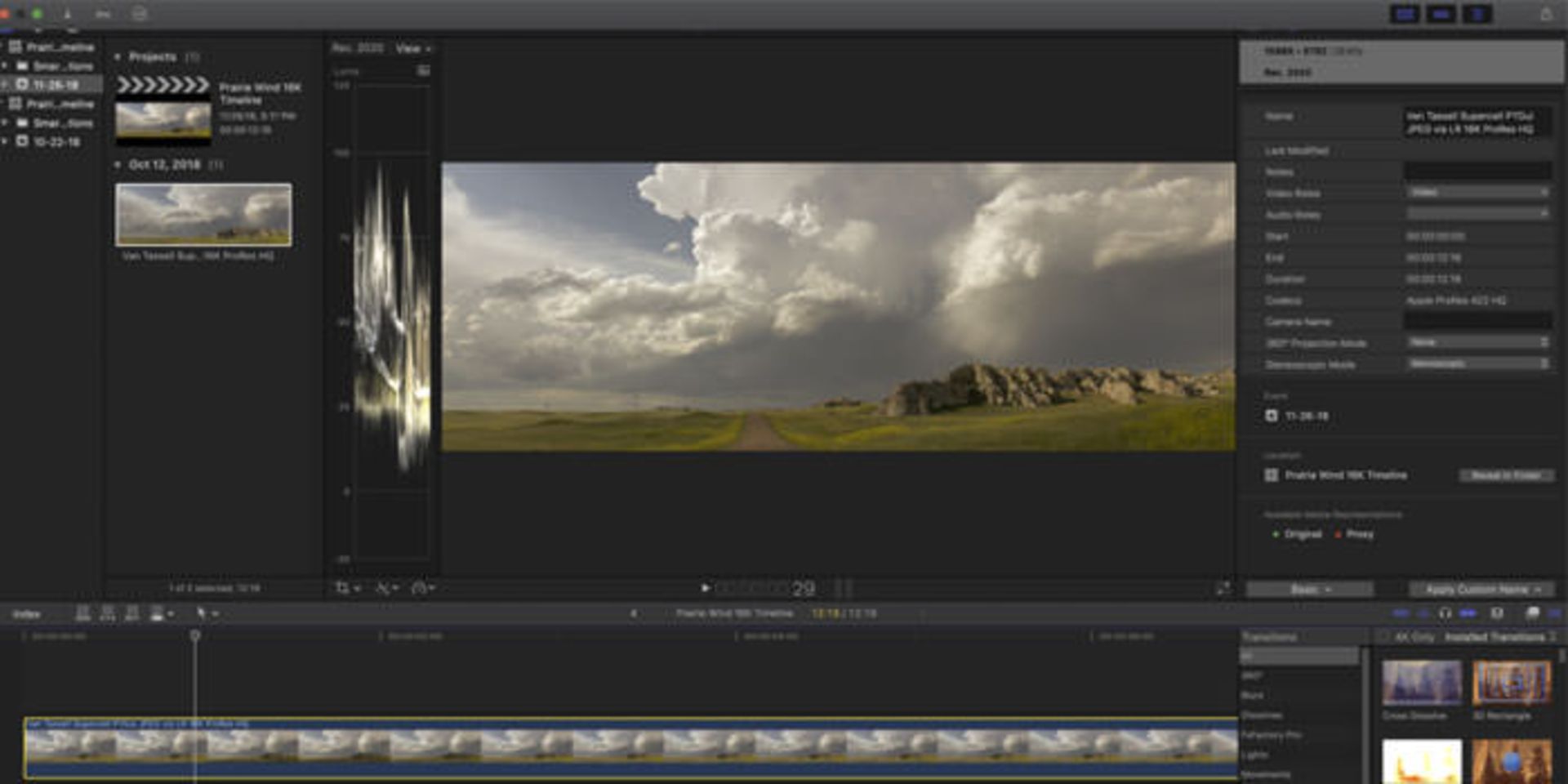Image resolution: width=1568 pixels, height=784 pixels.
Task: Open the timeline Index panel
Action: point(26,614)
